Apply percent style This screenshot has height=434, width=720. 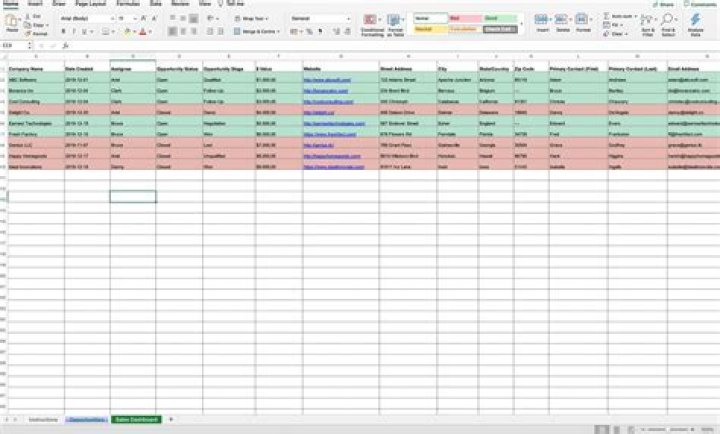(x=309, y=32)
